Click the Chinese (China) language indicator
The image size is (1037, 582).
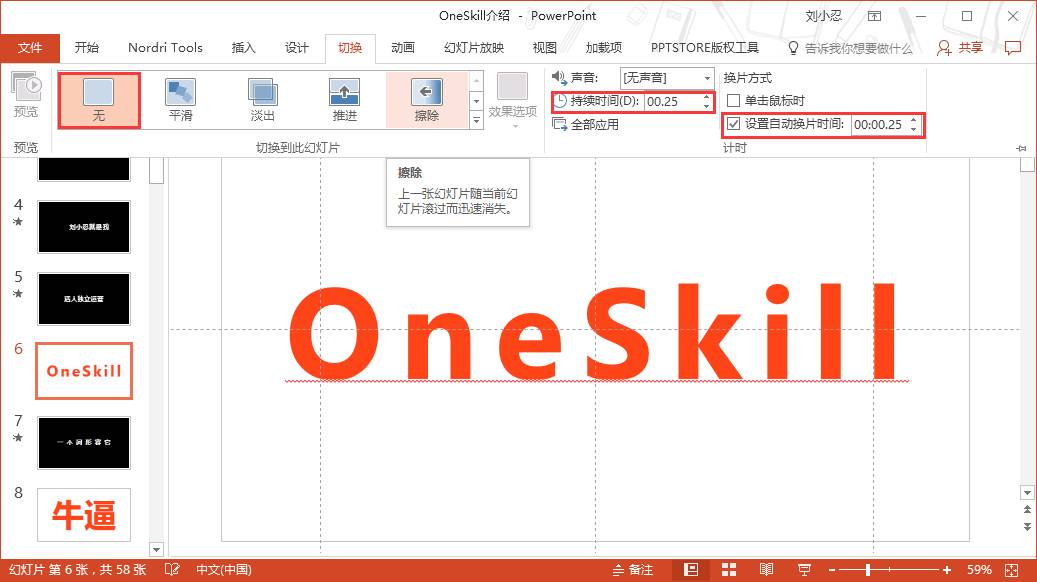tap(224, 569)
